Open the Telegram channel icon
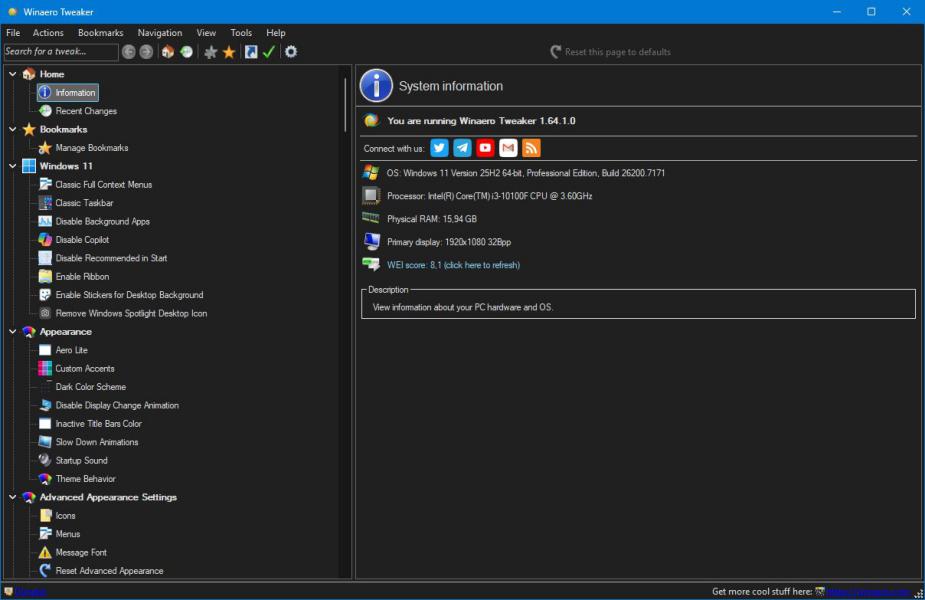This screenshot has width=925, height=600. click(462, 148)
